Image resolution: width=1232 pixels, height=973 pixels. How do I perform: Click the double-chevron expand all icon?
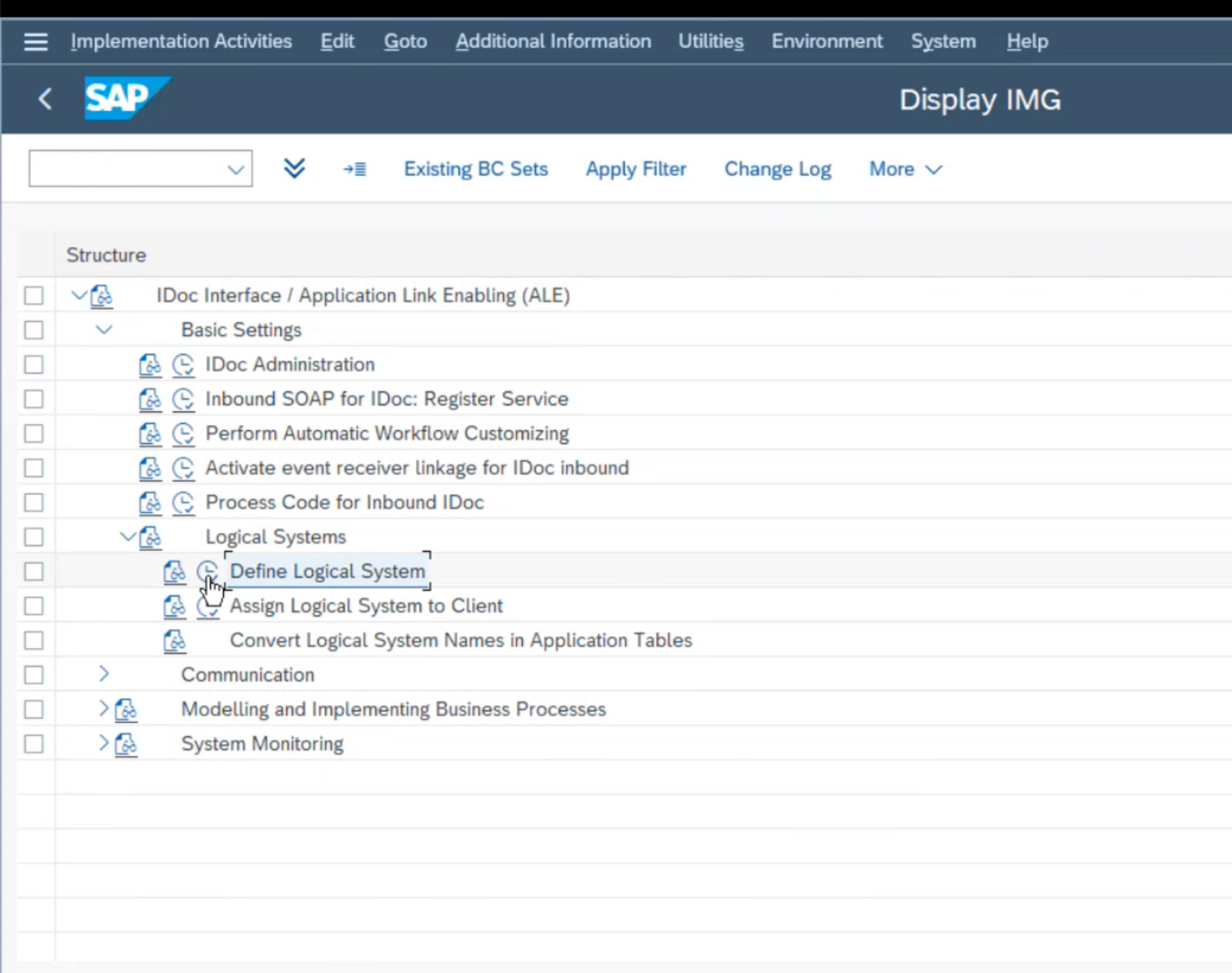pyautogui.click(x=295, y=168)
